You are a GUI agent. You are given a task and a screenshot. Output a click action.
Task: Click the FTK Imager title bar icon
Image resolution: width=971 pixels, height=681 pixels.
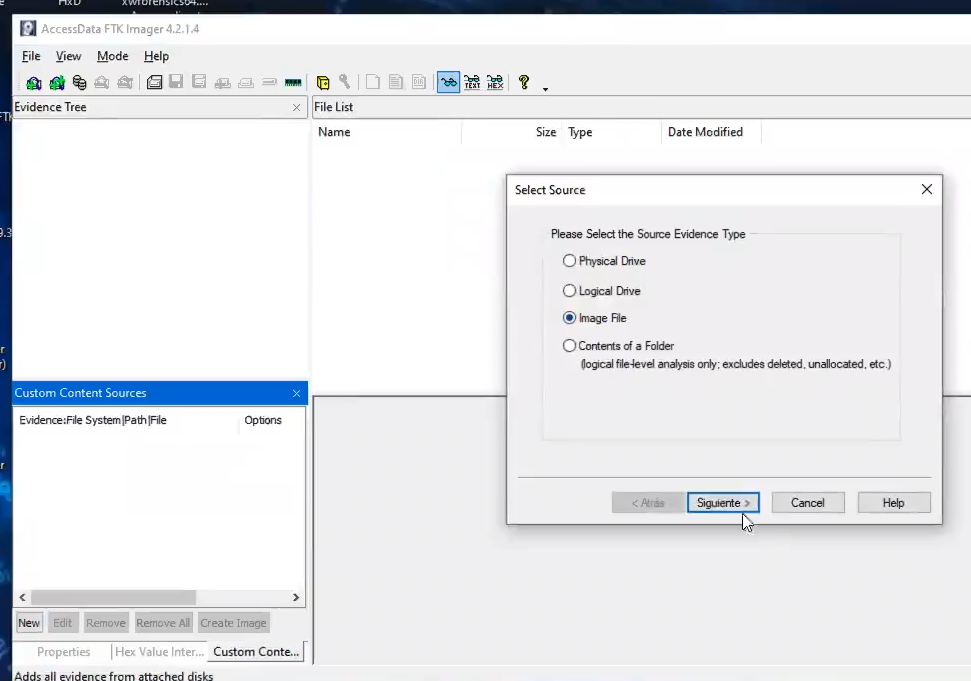[28, 28]
